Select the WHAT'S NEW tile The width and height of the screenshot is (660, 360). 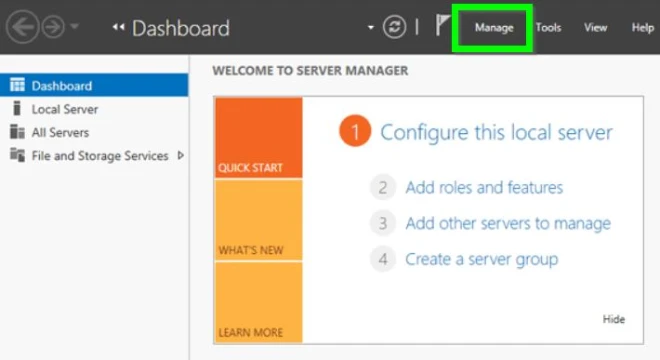[258, 220]
